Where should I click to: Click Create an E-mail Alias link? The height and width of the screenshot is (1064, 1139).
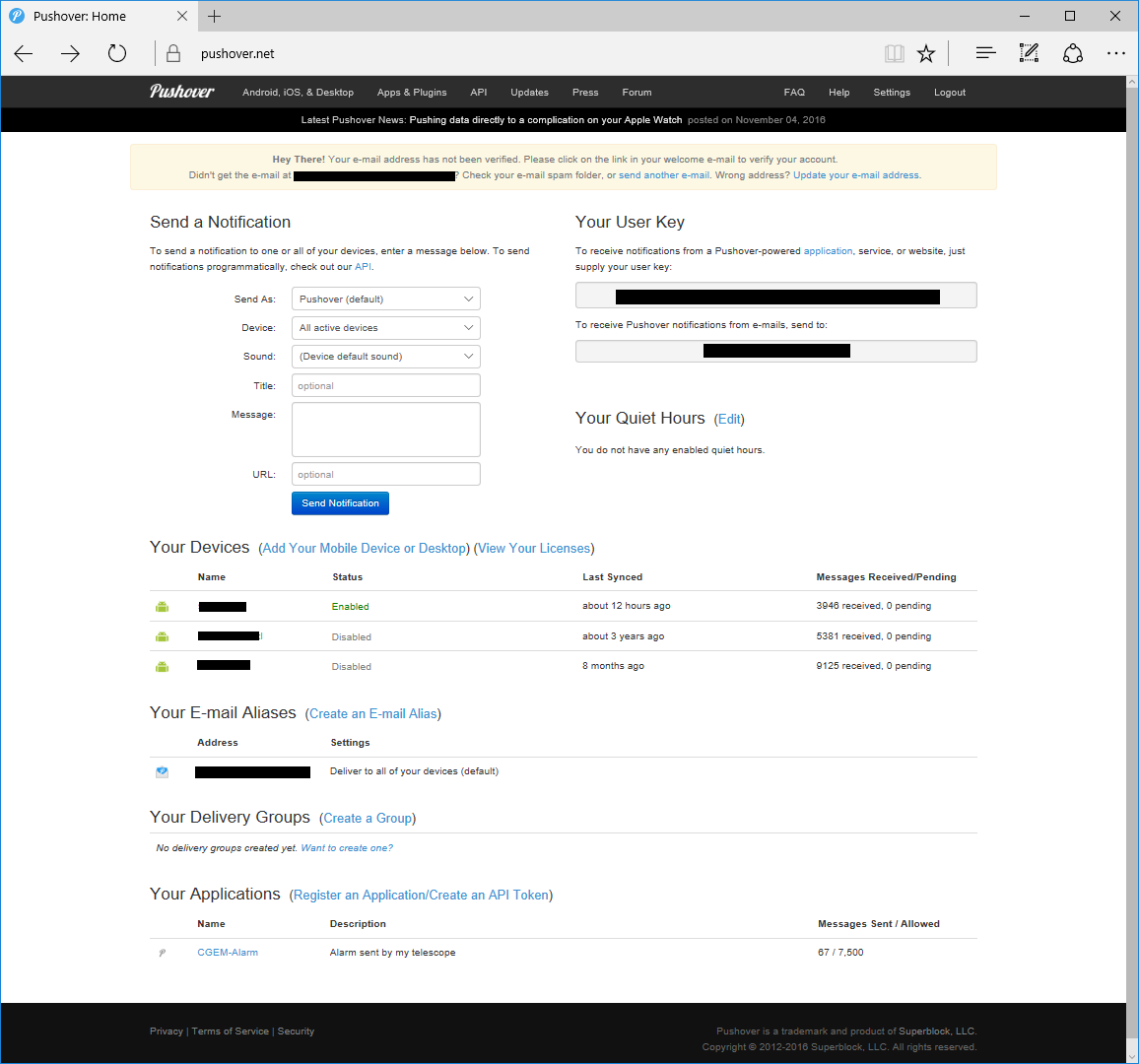click(372, 714)
